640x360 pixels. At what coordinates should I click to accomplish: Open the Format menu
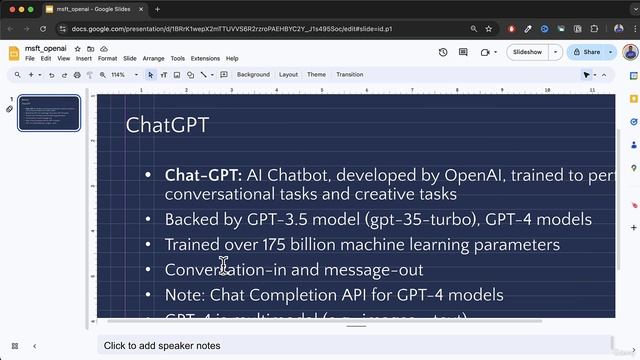107,58
